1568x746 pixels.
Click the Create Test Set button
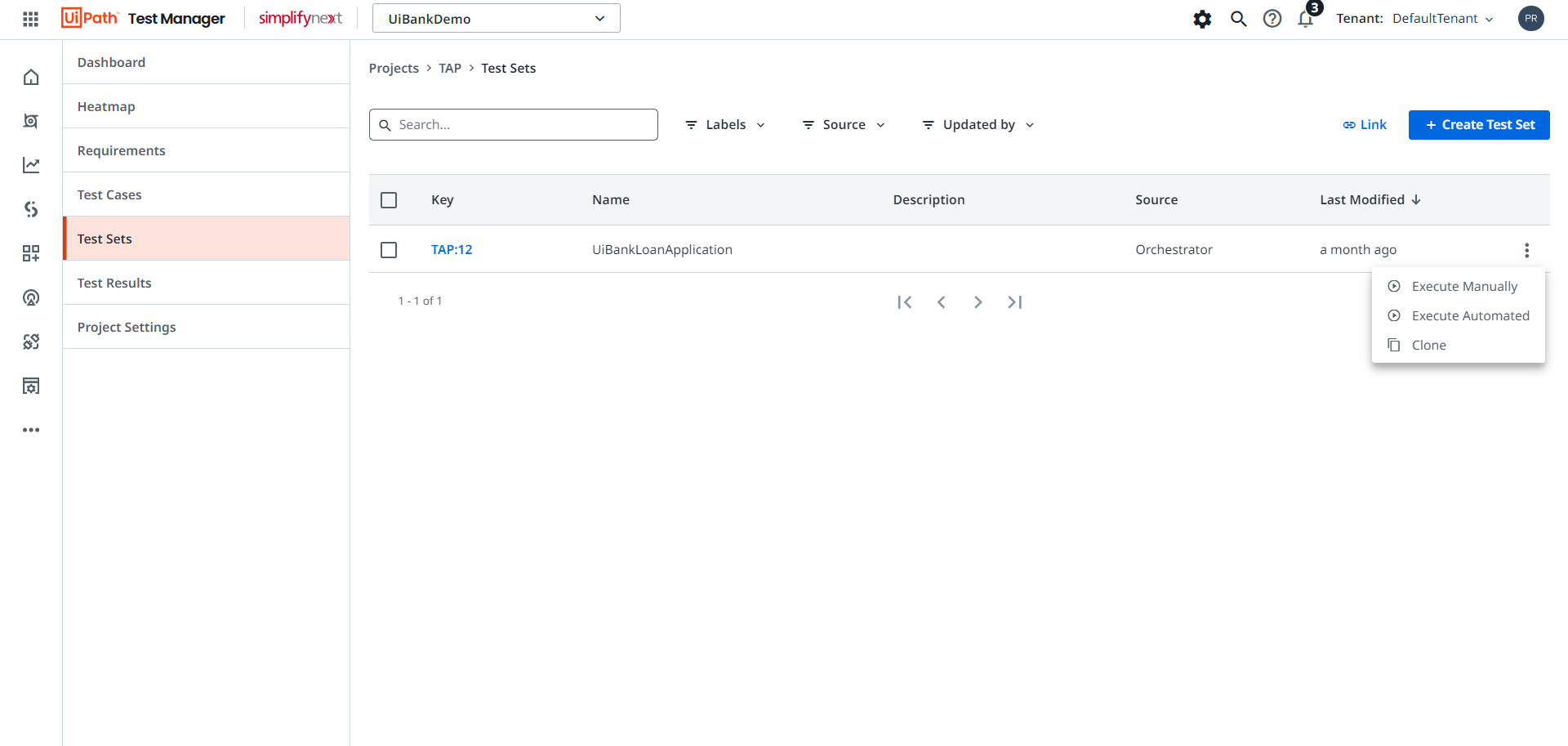(1479, 125)
